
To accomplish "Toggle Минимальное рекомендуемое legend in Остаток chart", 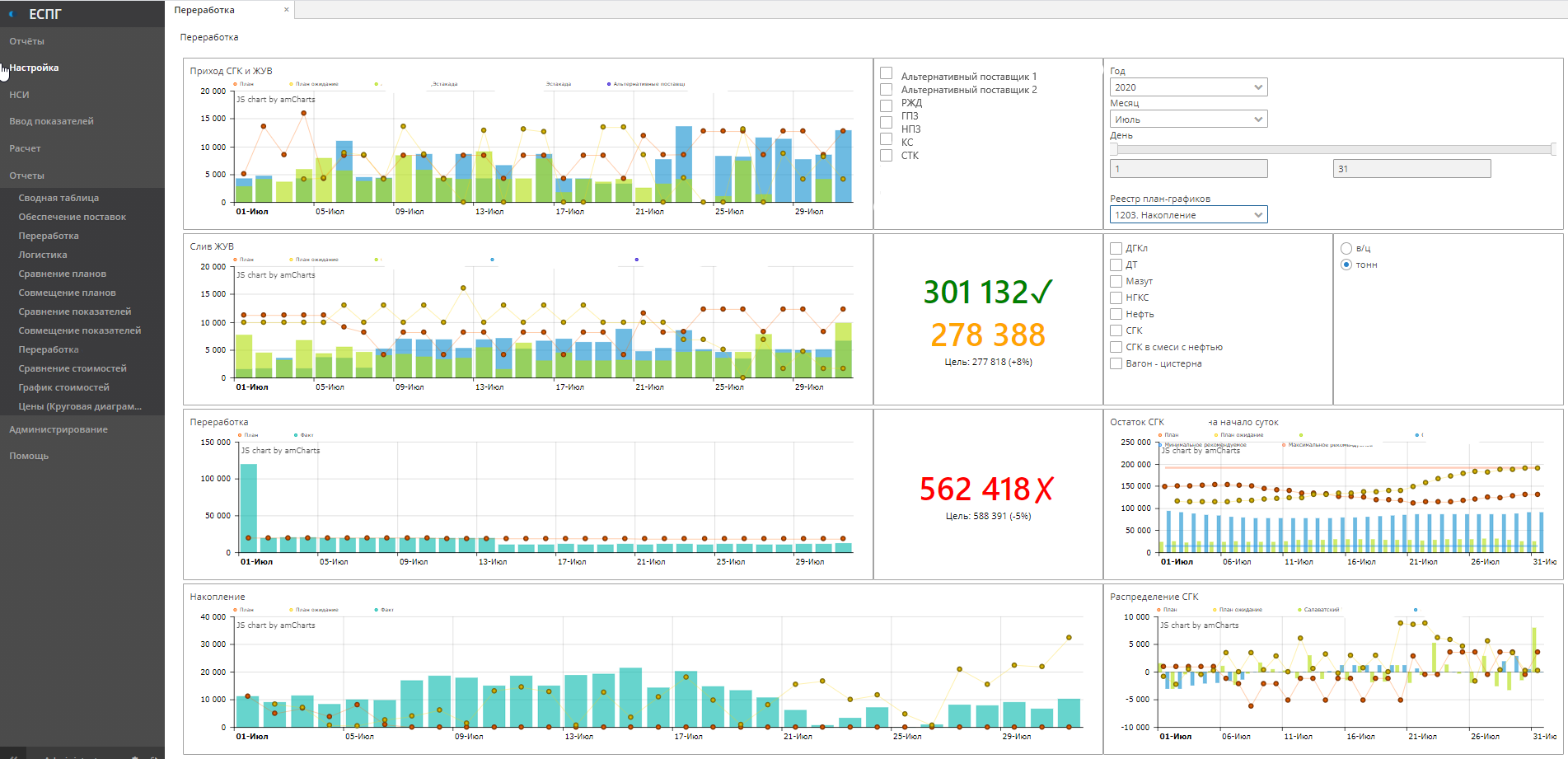I will tap(1203, 445).
